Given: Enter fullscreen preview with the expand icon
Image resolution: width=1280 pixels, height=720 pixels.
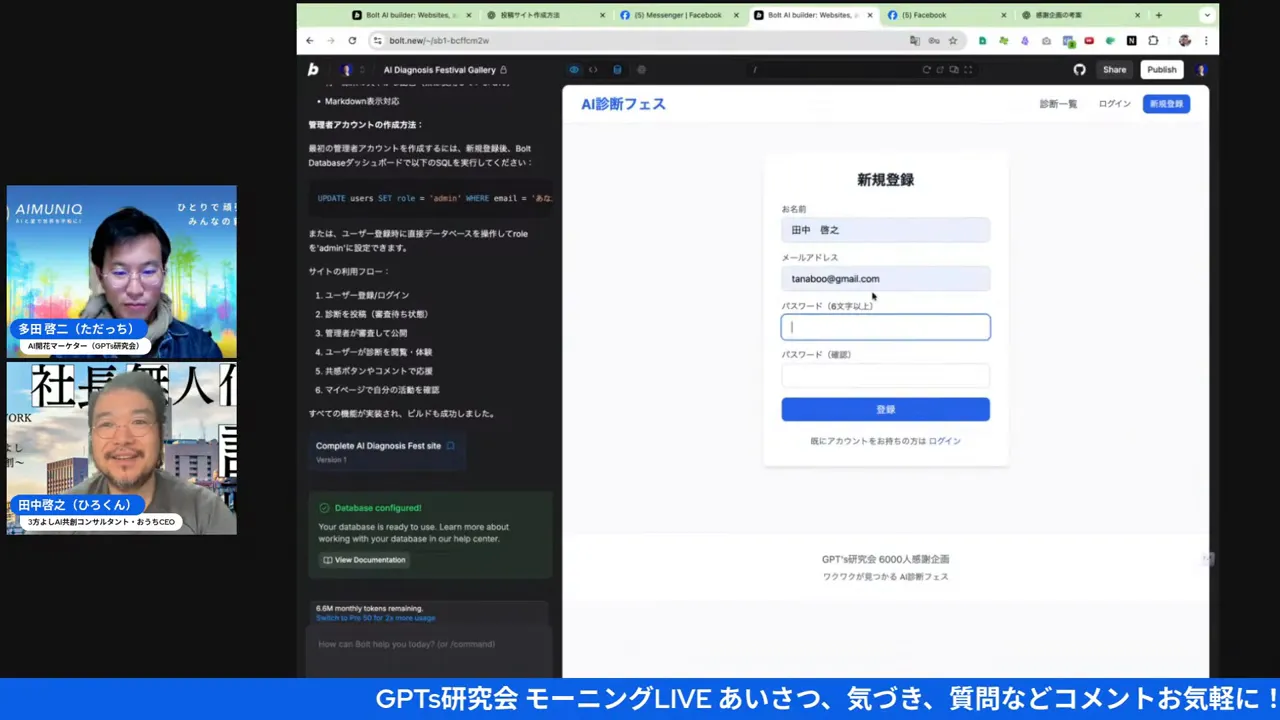Looking at the screenshot, I should (967, 69).
